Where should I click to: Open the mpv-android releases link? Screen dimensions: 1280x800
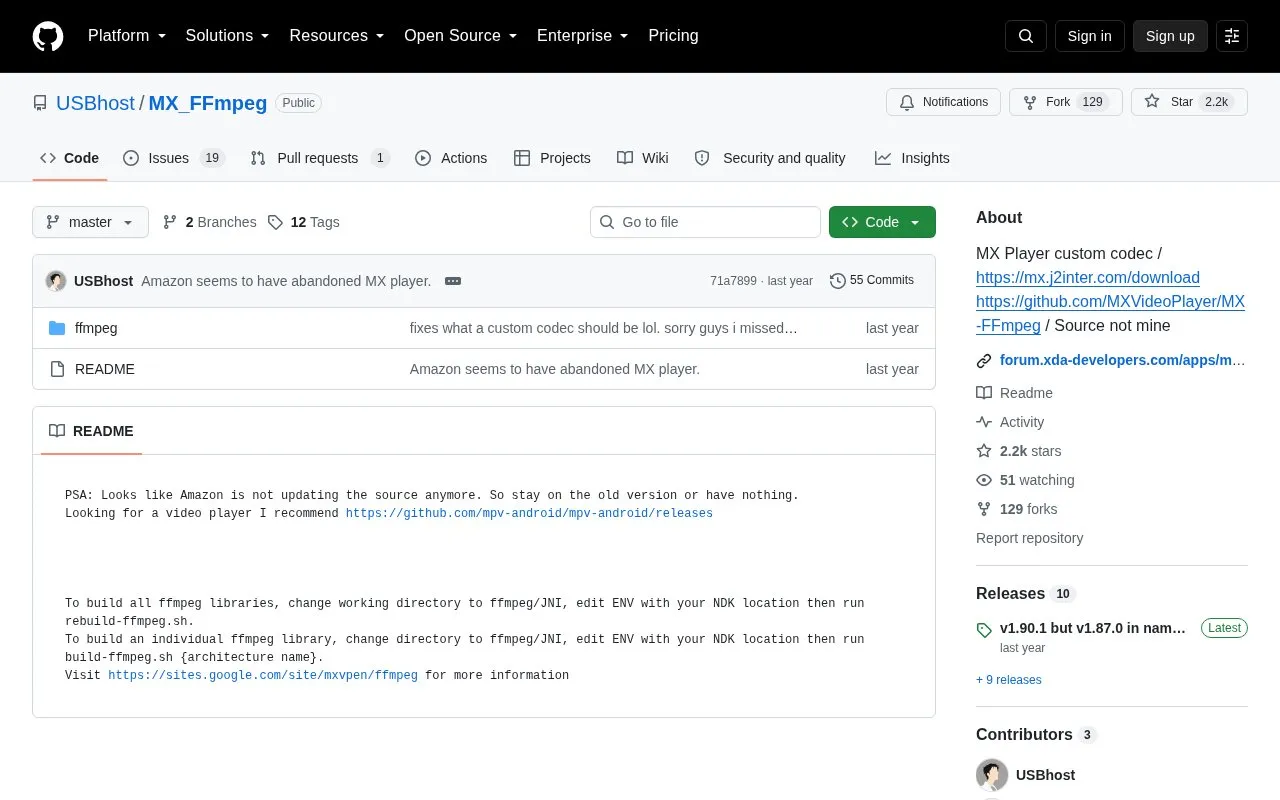point(529,513)
